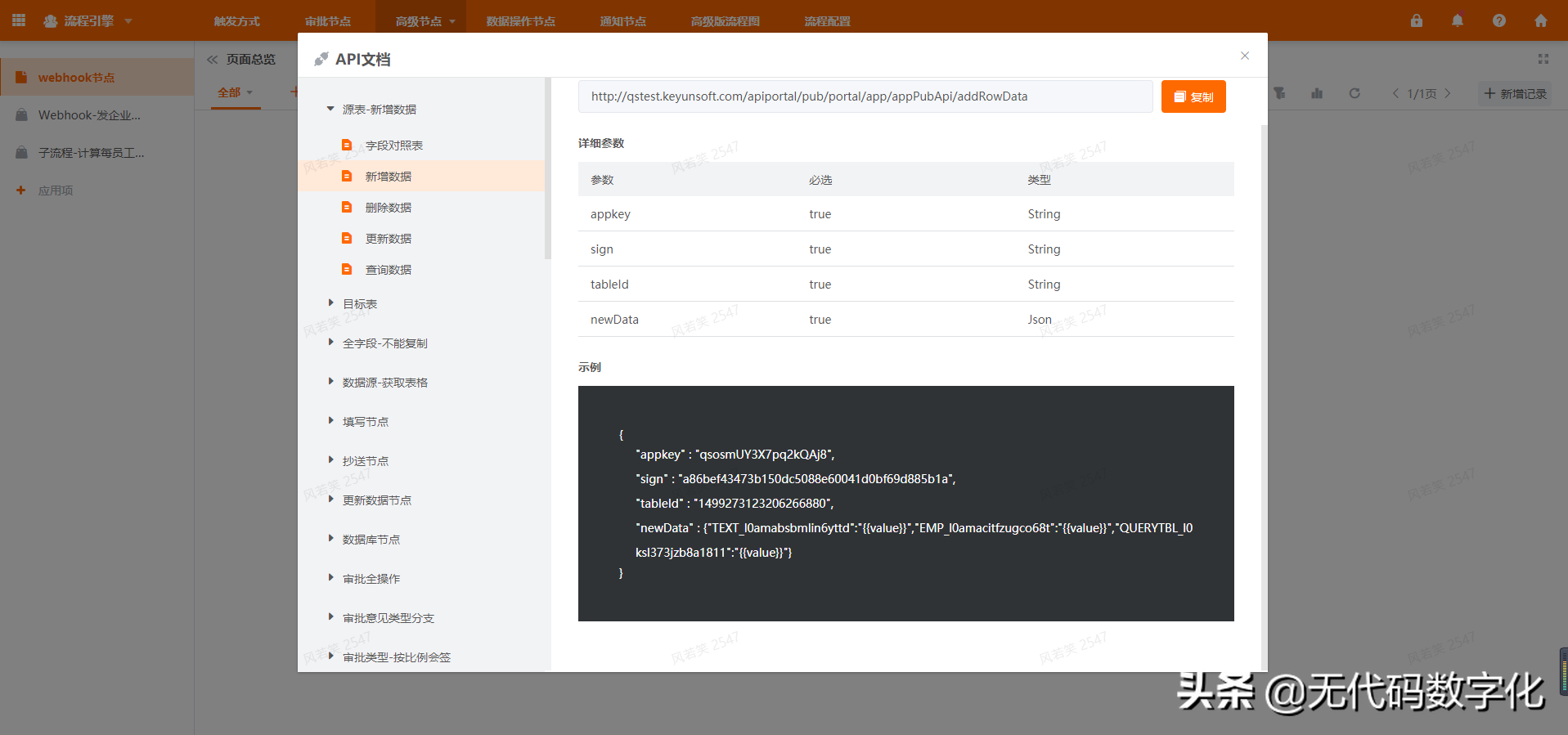Open the 流程引擎 dropdown arrow

click(128, 21)
